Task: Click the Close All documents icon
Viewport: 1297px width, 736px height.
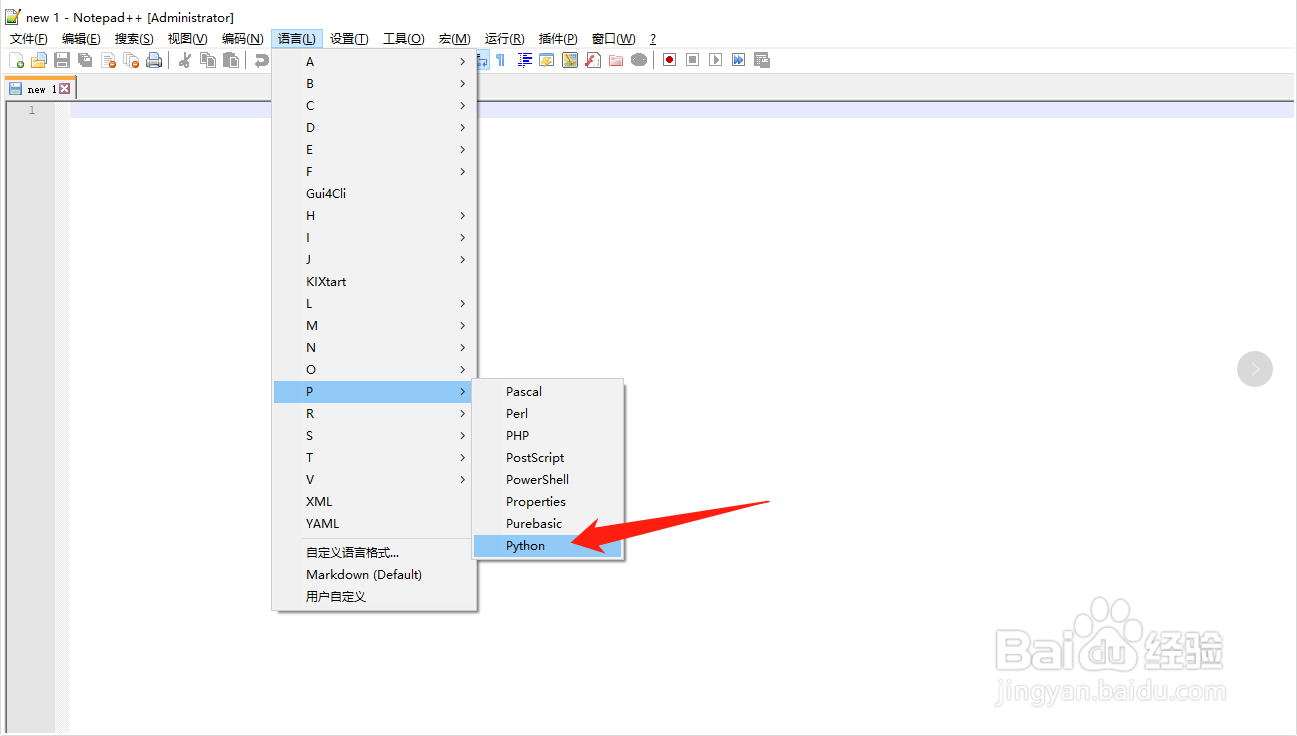Action: (x=131, y=60)
